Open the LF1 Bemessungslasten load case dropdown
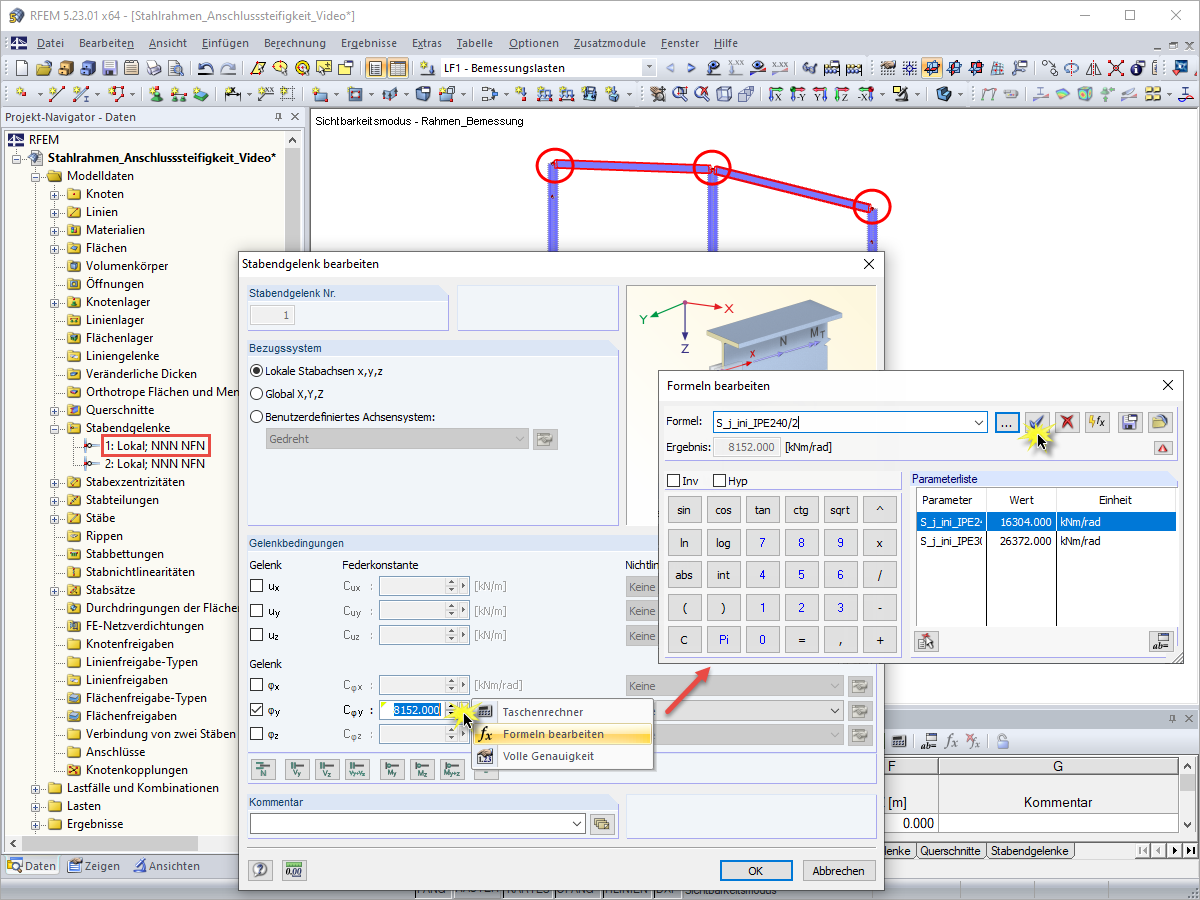The height and width of the screenshot is (900, 1200). pyautogui.click(x=649, y=68)
